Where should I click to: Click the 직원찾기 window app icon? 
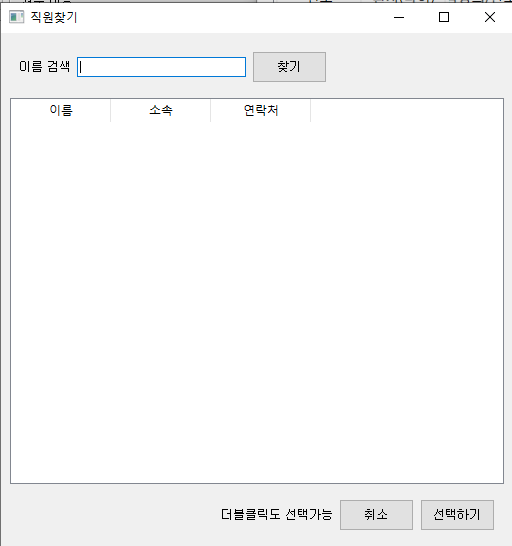coord(16,17)
